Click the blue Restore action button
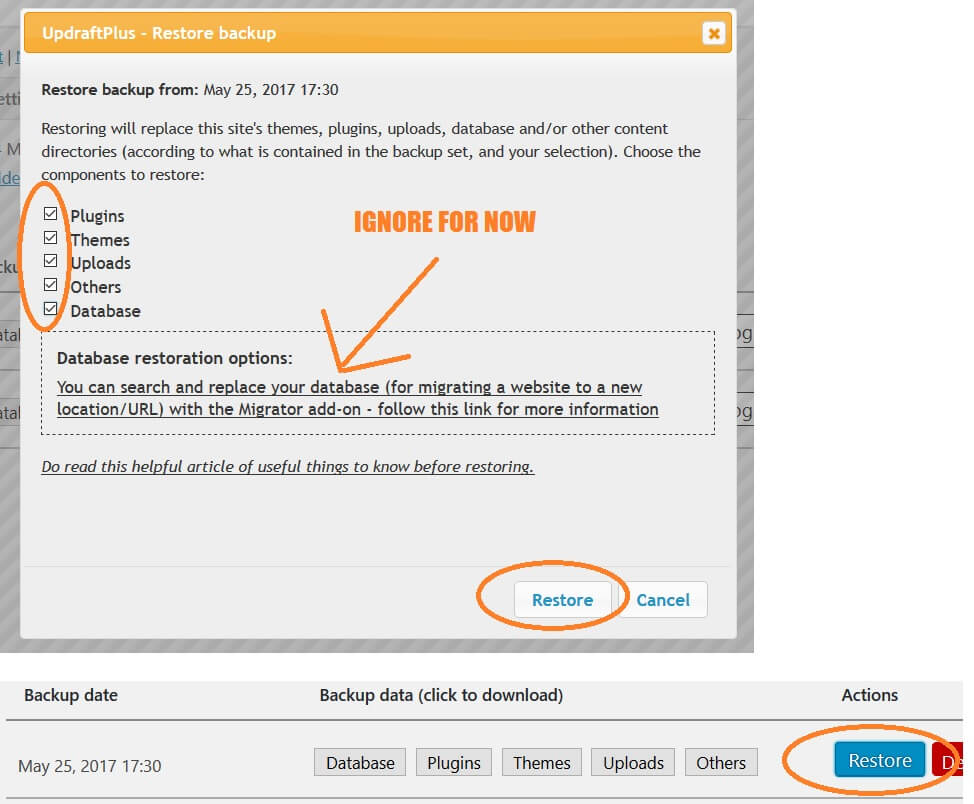The height and width of the screenshot is (804, 974). 880,760
